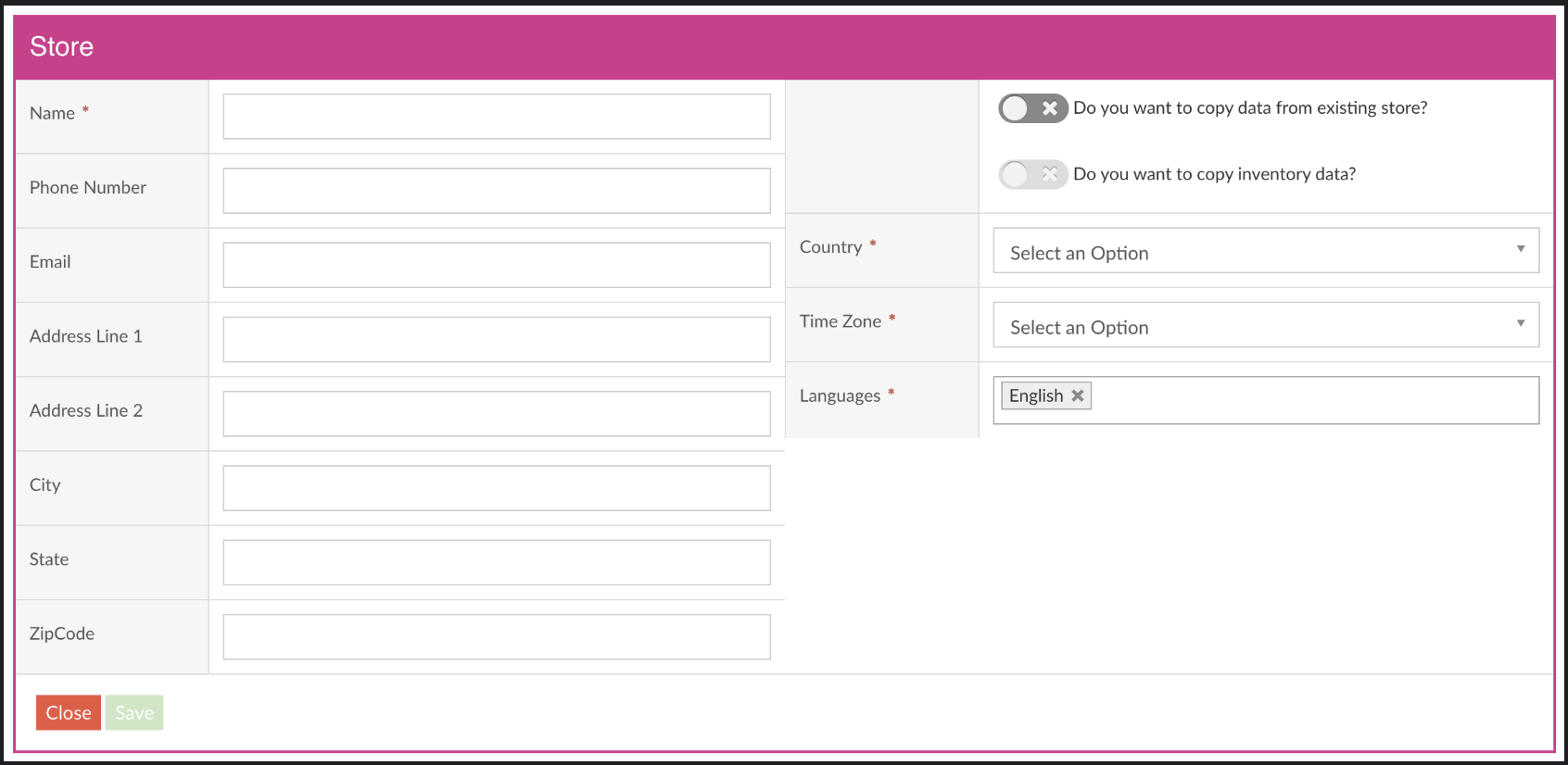Toggle copy inventory data switch
Viewport: 1568px width, 765px height.
coord(1033,174)
